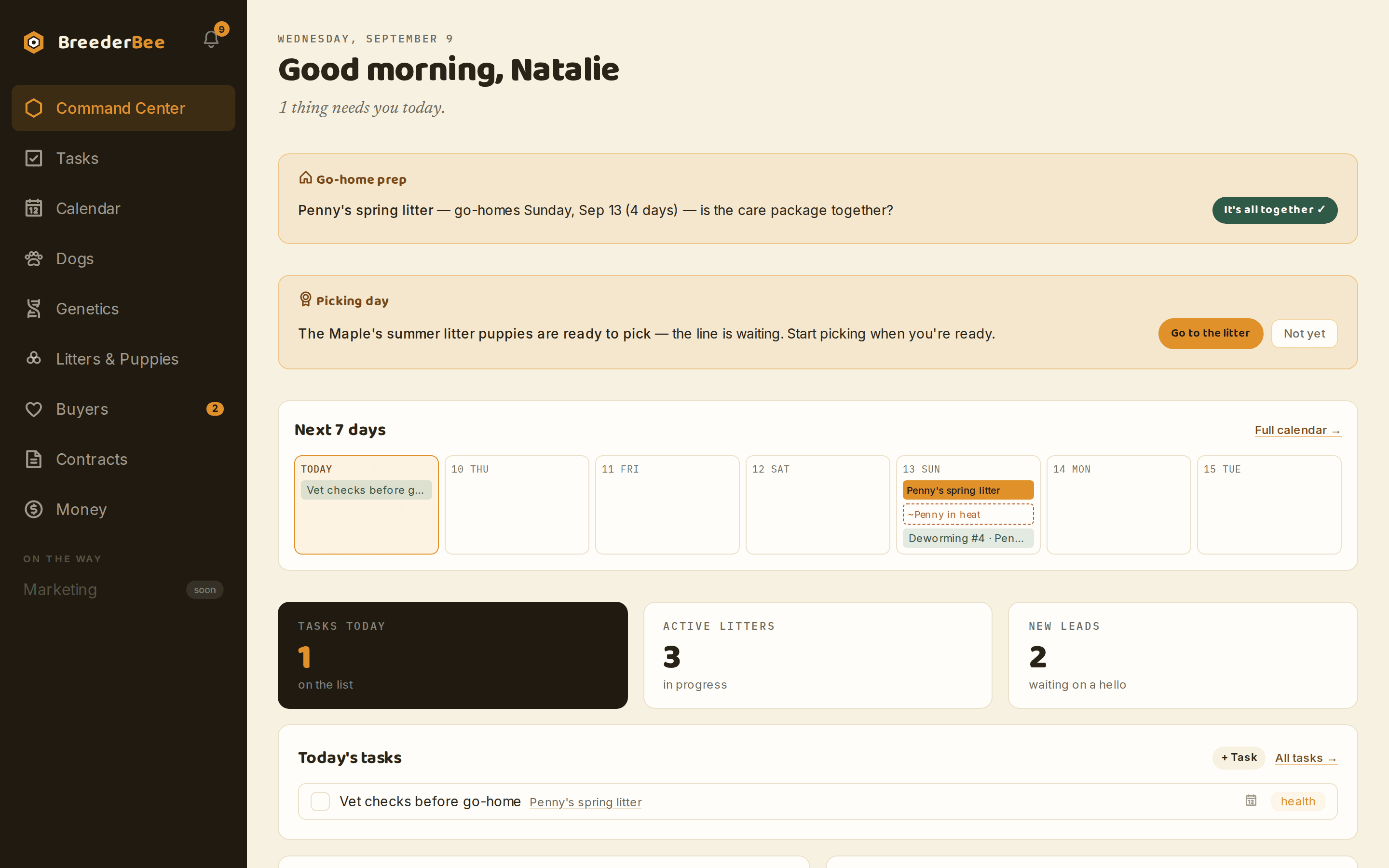Click the calendar icon on Vet checks task
The height and width of the screenshot is (868, 1389).
pos(1251,801)
